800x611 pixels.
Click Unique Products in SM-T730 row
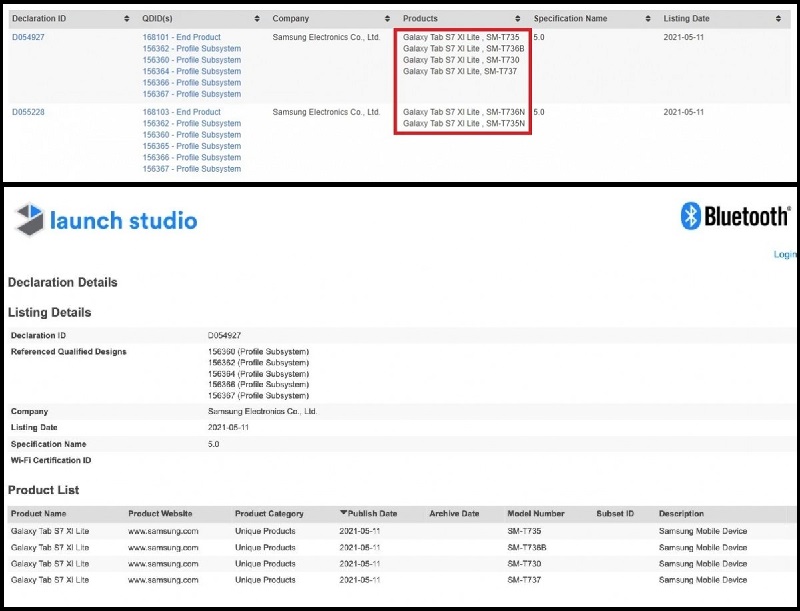click(265, 564)
